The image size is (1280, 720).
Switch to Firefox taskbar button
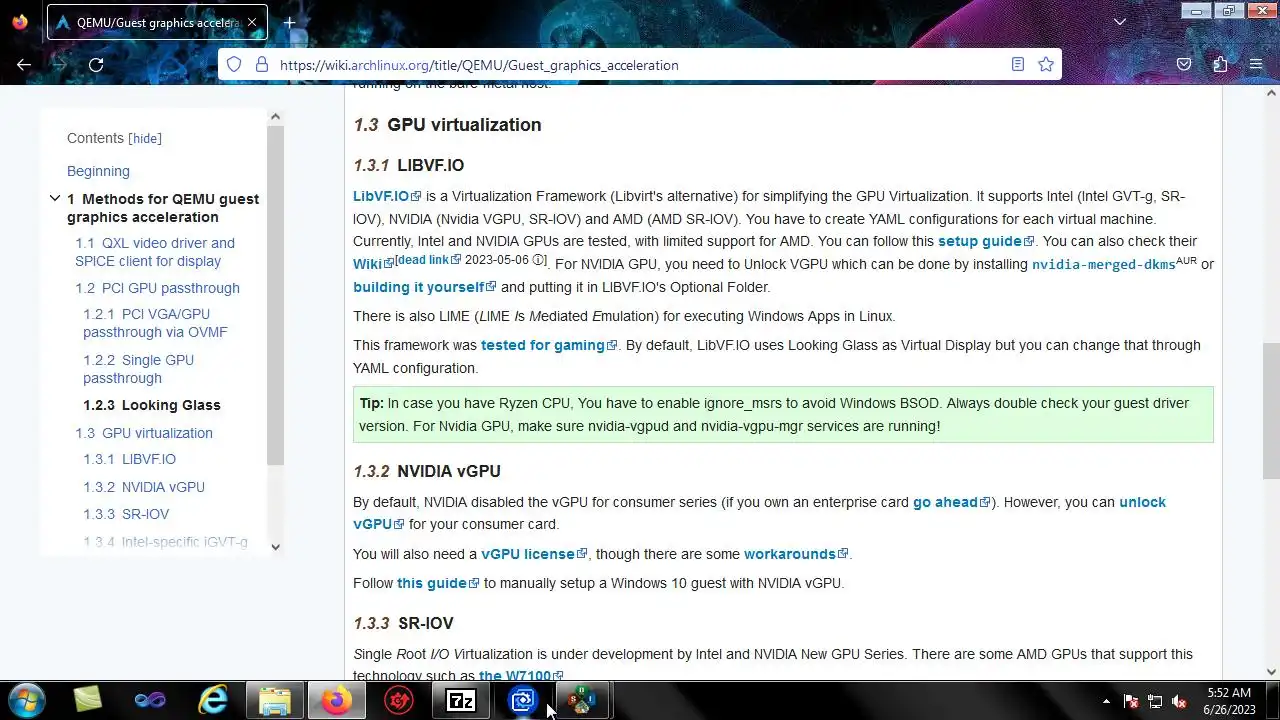336,700
